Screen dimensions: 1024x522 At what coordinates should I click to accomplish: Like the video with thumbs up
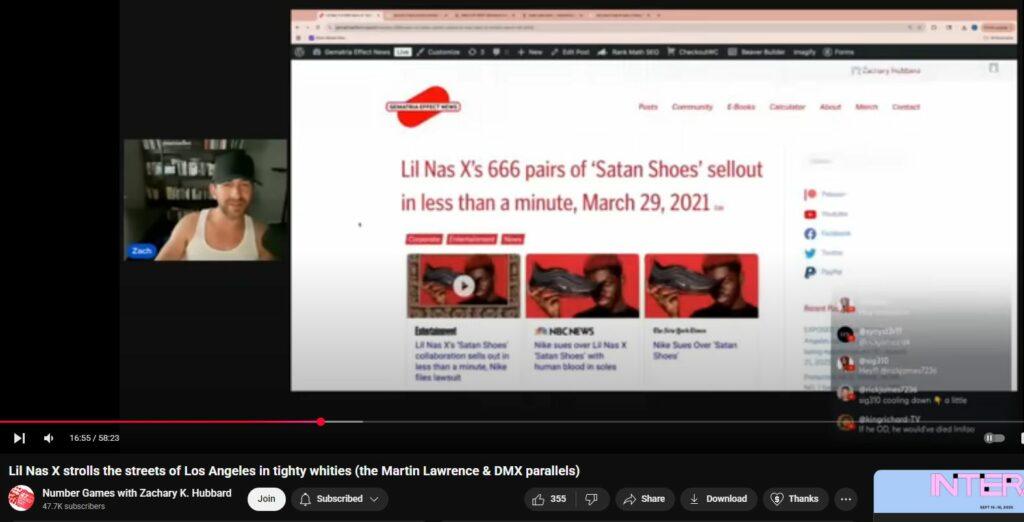[x=549, y=499]
